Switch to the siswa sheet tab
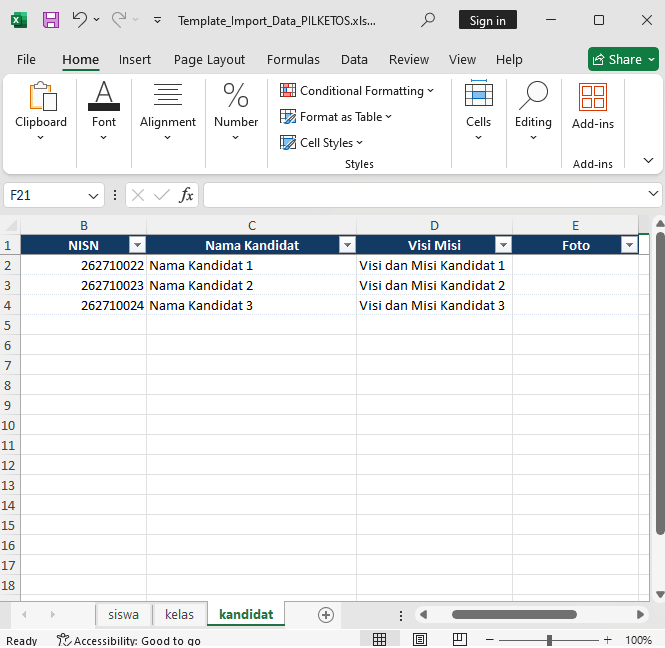 (x=123, y=614)
